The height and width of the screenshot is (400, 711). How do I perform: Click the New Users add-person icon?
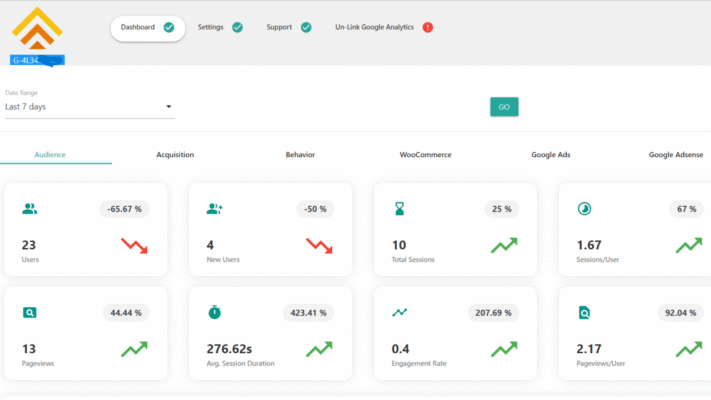(x=214, y=209)
